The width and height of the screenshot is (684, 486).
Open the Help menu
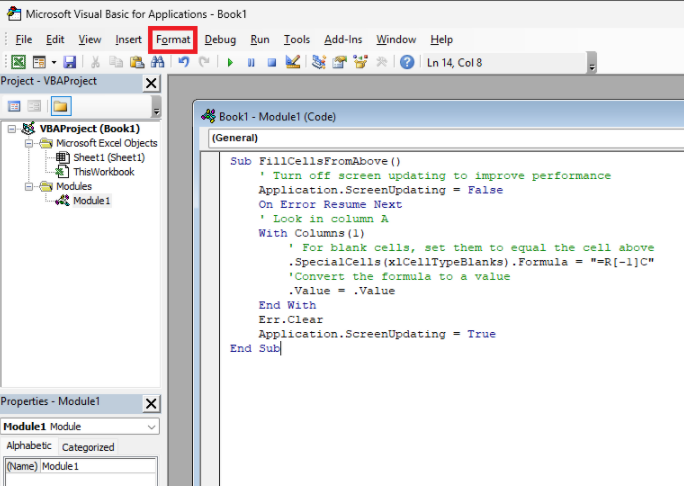(x=441, y=40)
